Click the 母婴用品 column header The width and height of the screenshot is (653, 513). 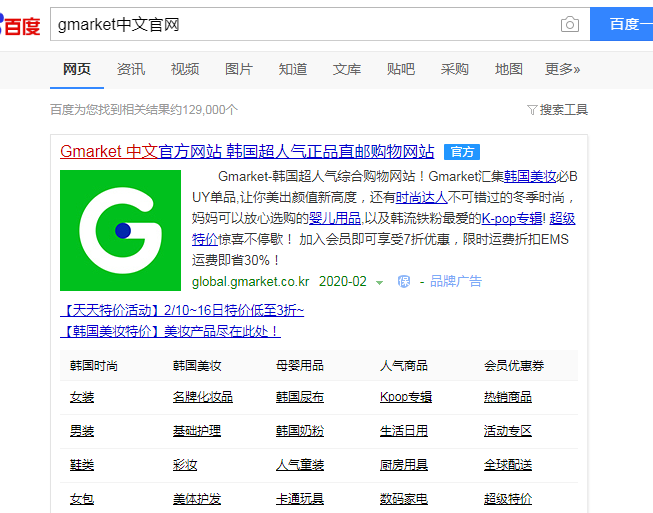point(300,366)
